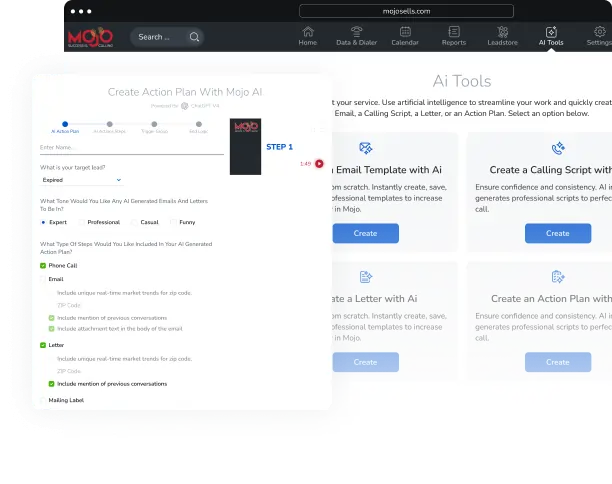Open the Home icon in navigation
This screenshot has height=484, width=612.
(308, 31)
